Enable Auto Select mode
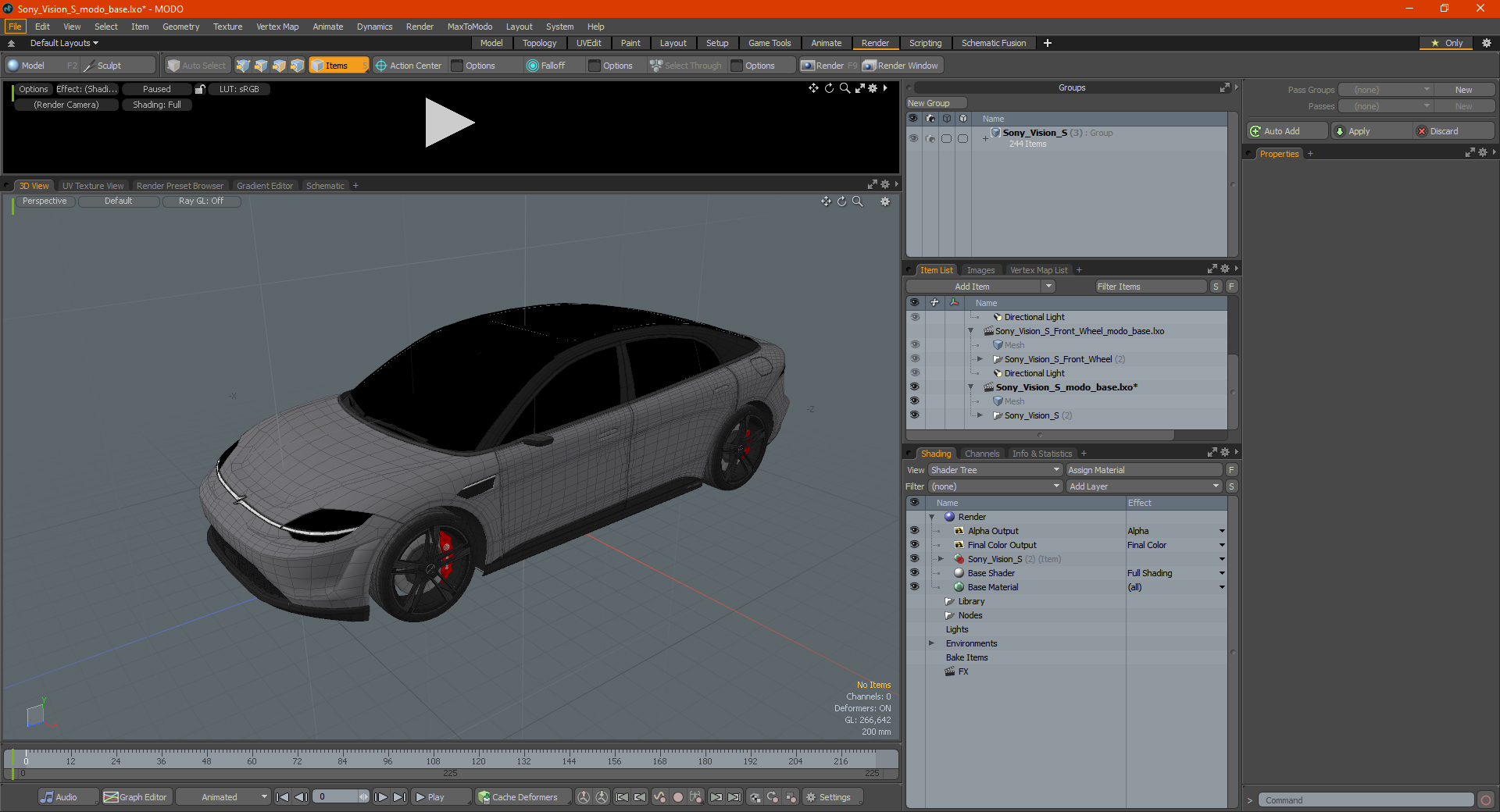This screenshot has width=1500, height=812. (197, 66)
